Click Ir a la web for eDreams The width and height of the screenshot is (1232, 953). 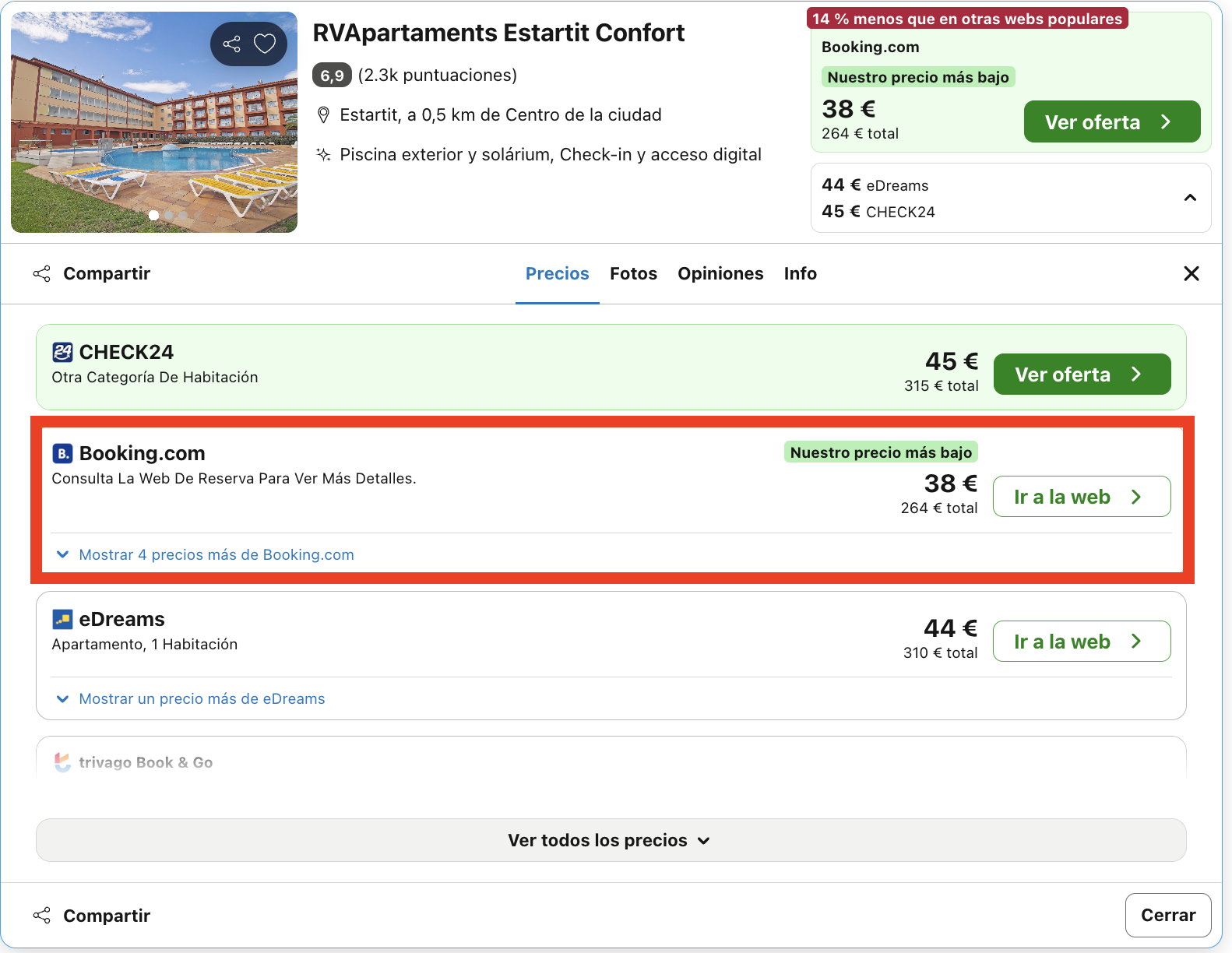(x=1082, y=641)
